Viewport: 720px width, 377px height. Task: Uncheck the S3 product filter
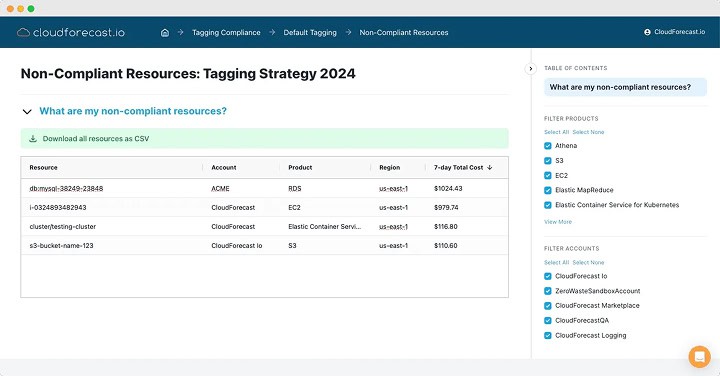pos(547,161)
